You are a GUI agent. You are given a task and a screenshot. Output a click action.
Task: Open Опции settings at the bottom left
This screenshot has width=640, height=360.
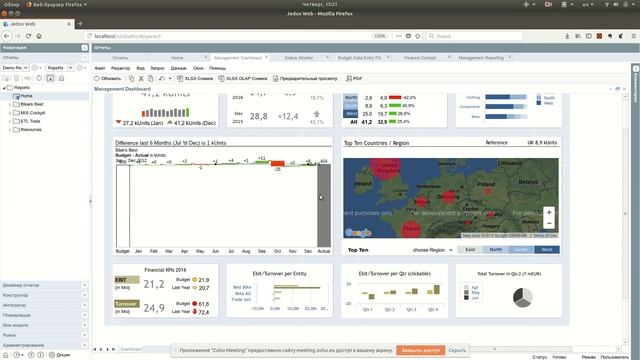pos(60,355)
